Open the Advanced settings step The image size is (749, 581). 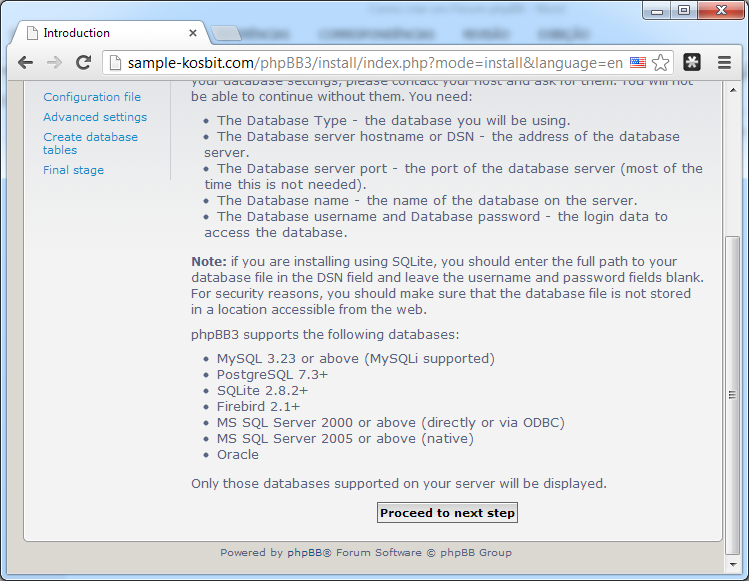(x=95, y=117)
